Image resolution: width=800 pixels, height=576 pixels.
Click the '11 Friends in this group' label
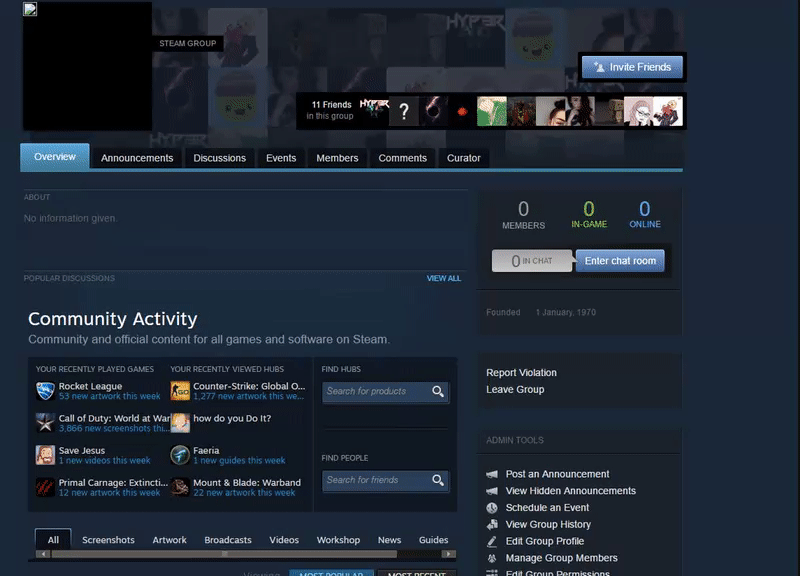point(330,111)
